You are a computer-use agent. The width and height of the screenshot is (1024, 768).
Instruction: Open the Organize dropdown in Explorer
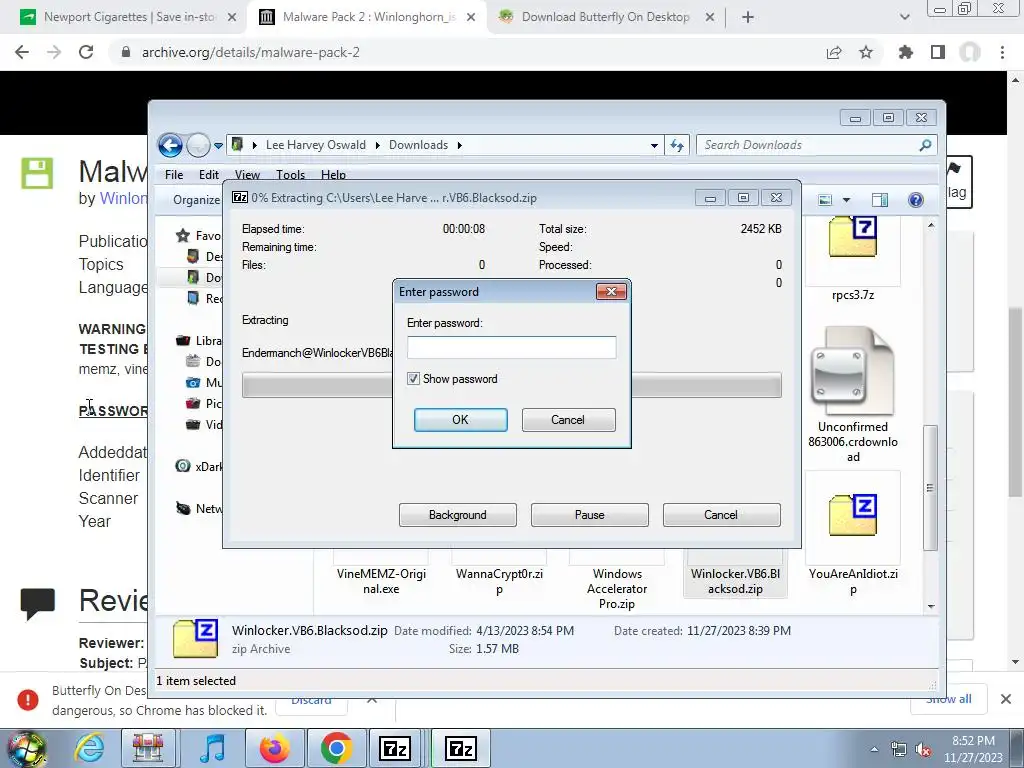click(x=196, y=200)
